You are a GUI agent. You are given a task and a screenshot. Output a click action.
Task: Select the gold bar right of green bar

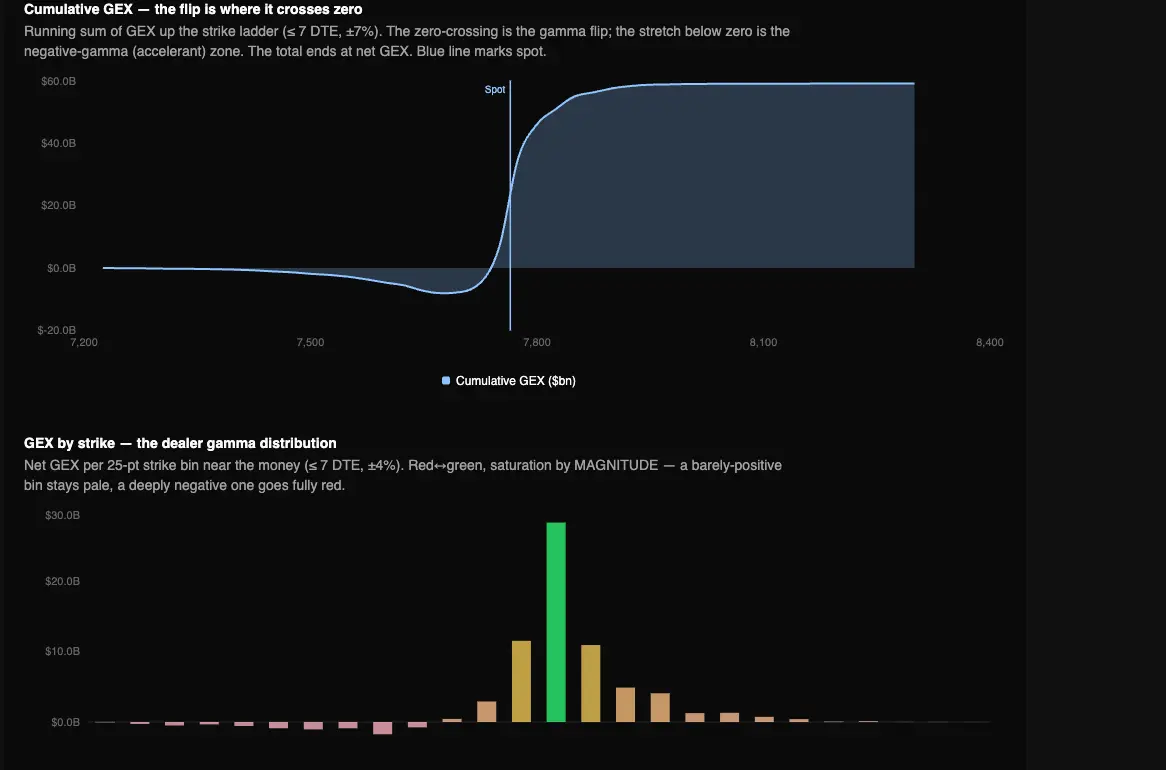click(590, 684)
